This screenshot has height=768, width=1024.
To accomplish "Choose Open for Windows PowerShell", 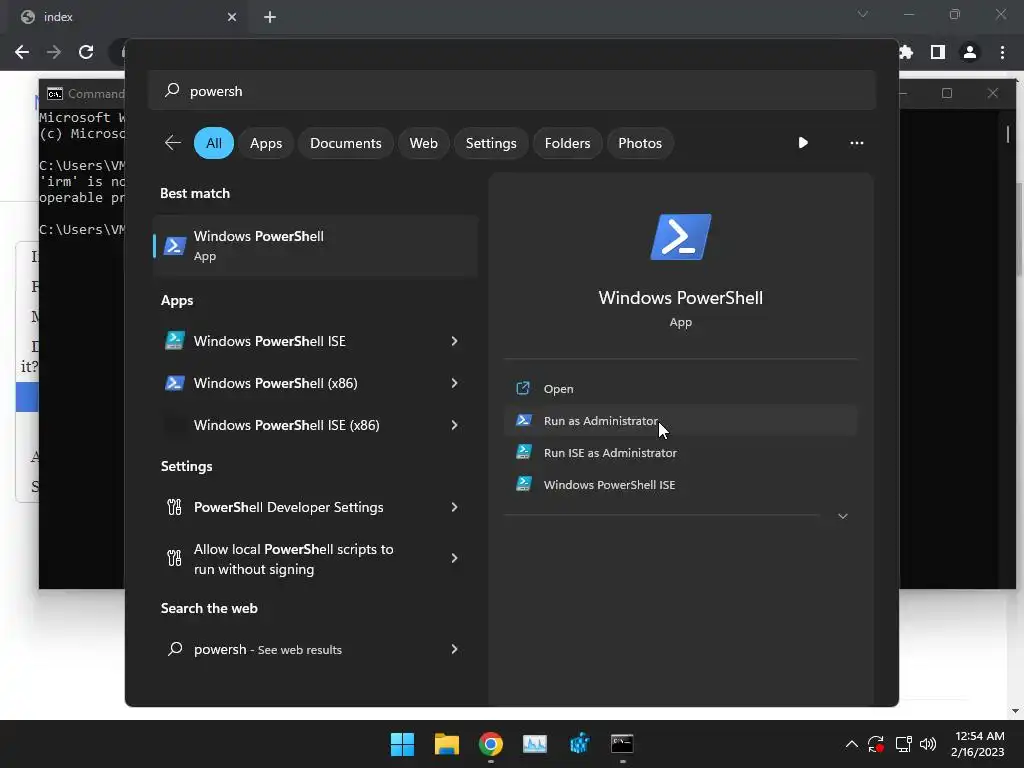I will pyautogui.click(x=680, y=389).
